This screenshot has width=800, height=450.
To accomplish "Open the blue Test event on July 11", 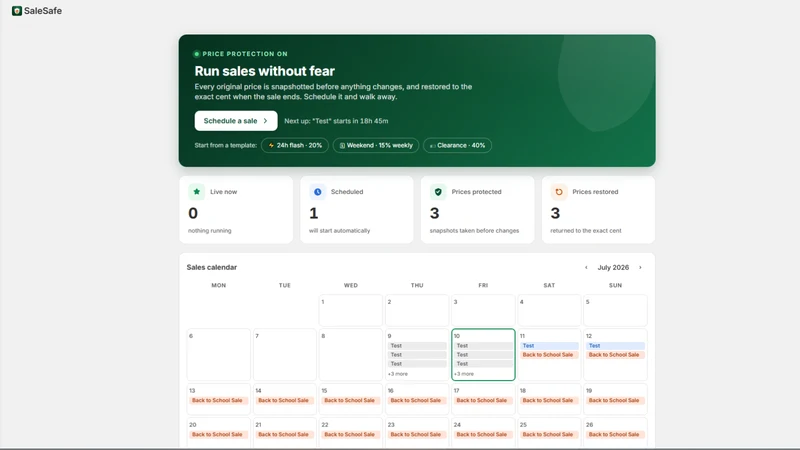I will (549, 345).
